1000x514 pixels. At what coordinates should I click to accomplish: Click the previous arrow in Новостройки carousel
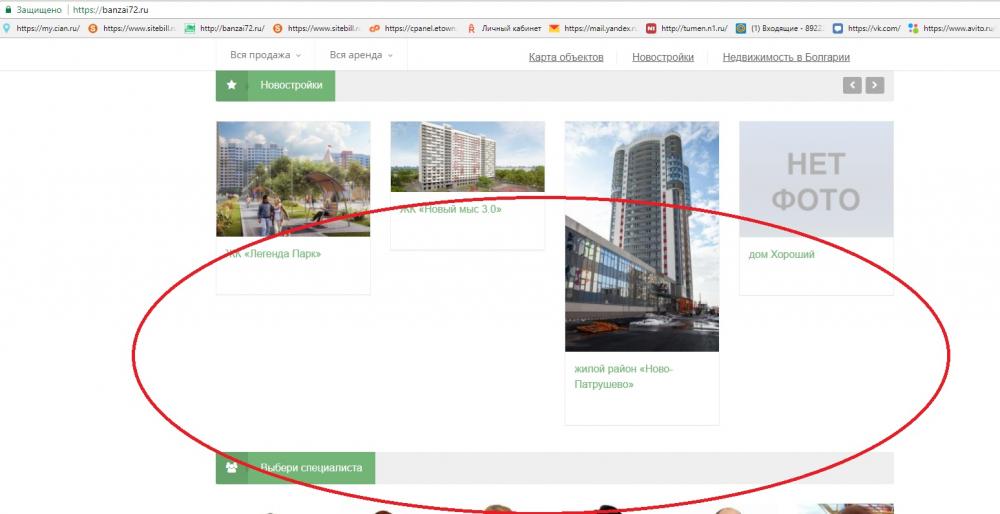852,85
